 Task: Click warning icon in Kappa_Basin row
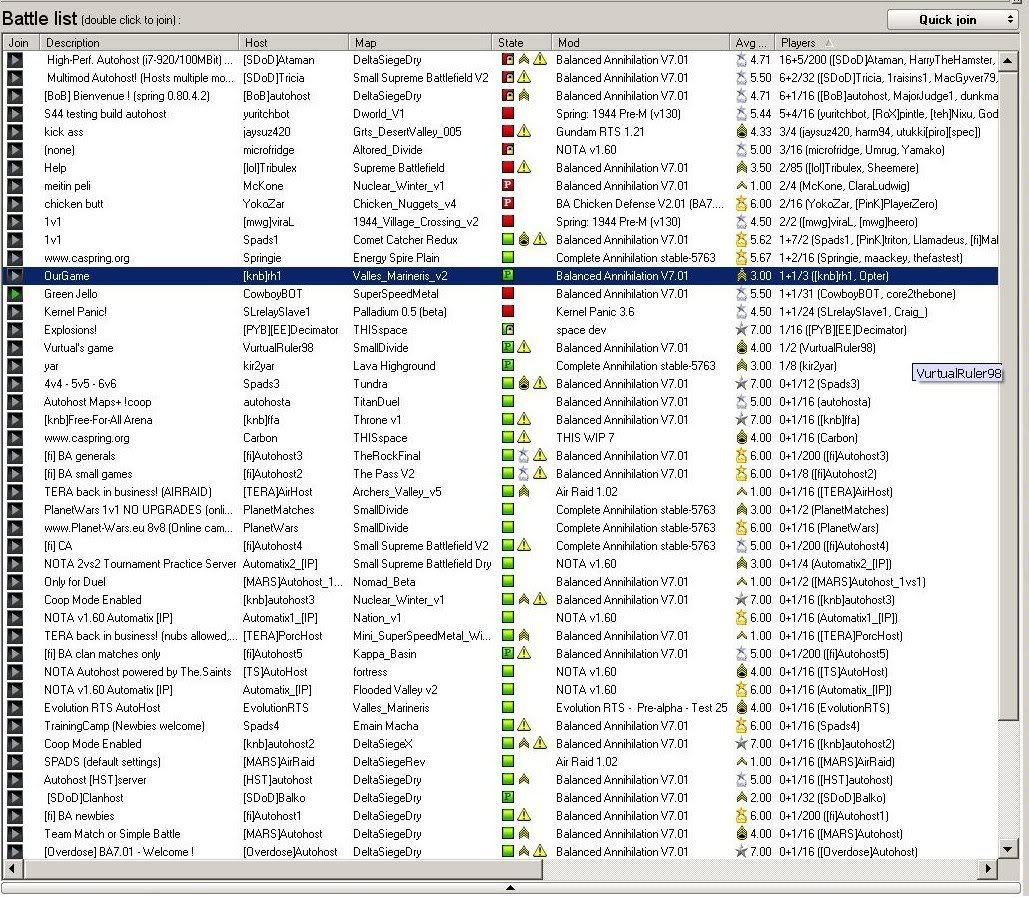click(x=524, y=653)
